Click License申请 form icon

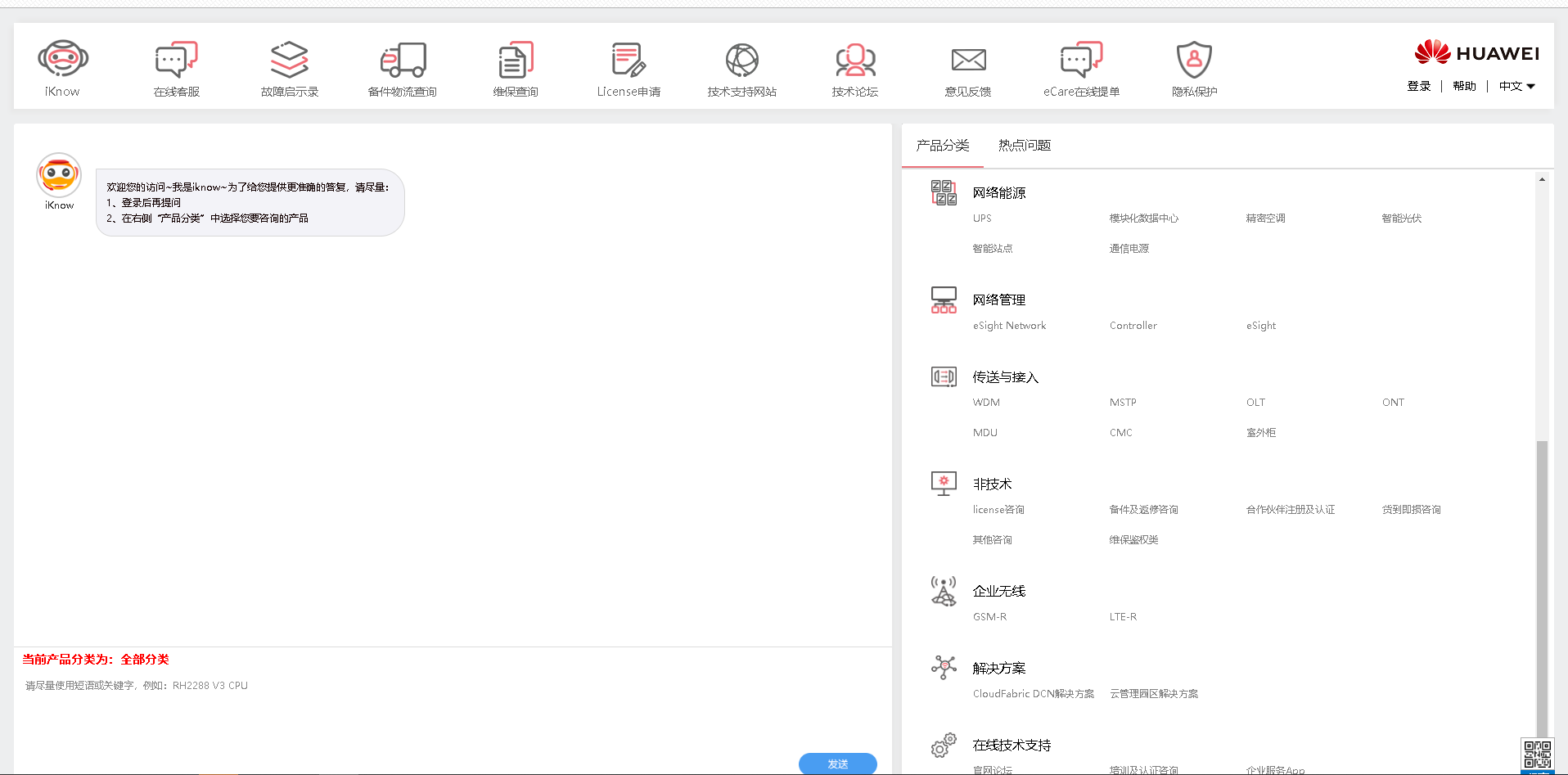pyautogui.click(x=629, y=59)
